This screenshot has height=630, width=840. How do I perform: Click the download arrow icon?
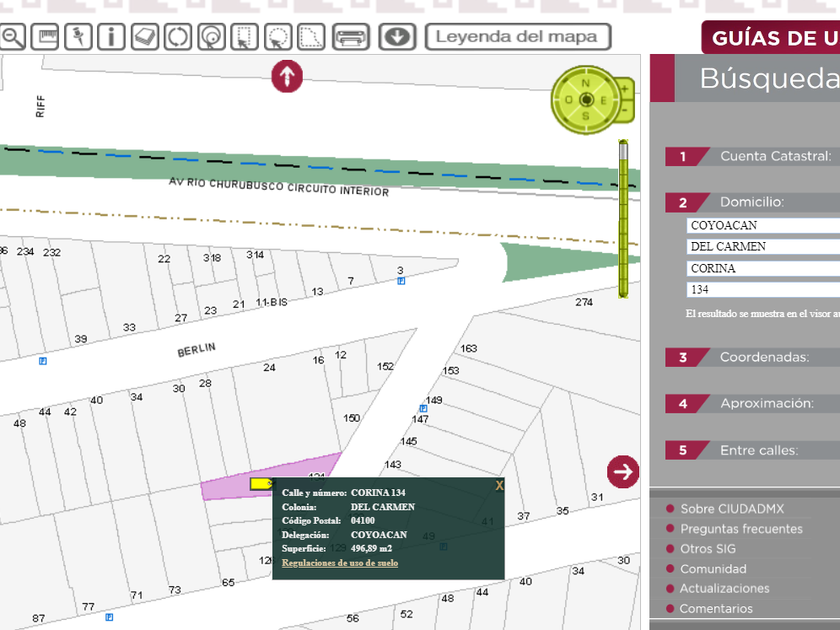click(397, 37)
